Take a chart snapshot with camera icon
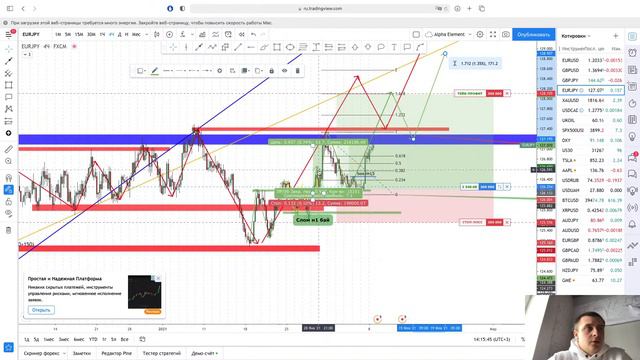Screen dimensions: 640x360 click(506, 35)
